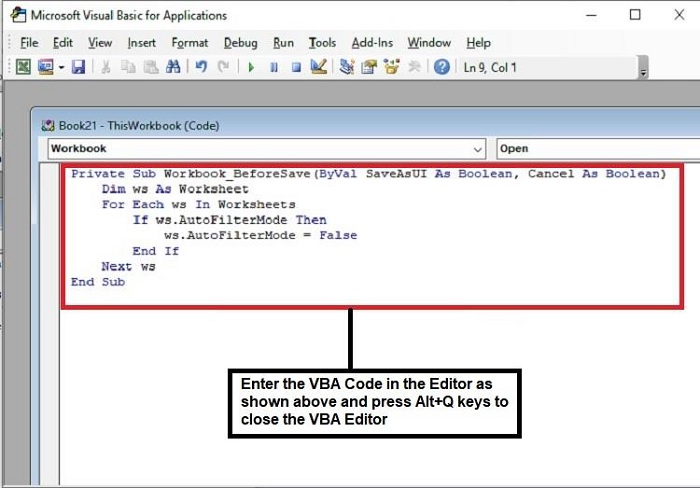Open the Object Browser icon

(392, 67)
